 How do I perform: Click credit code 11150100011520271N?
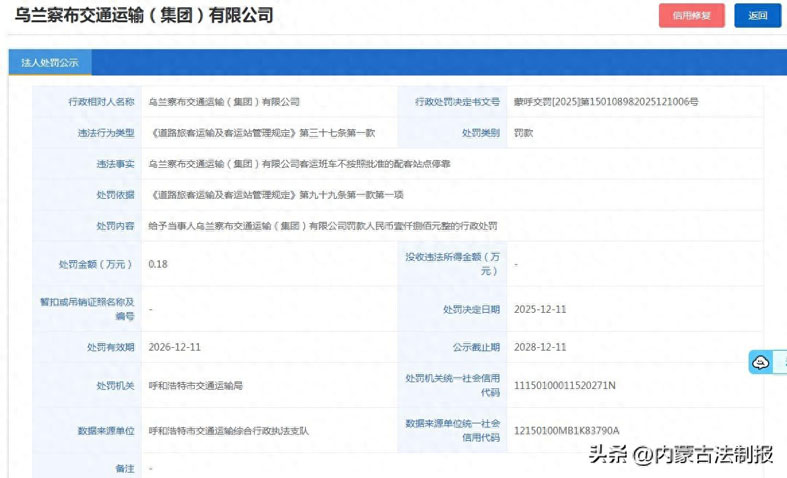(x=564, y=385)
